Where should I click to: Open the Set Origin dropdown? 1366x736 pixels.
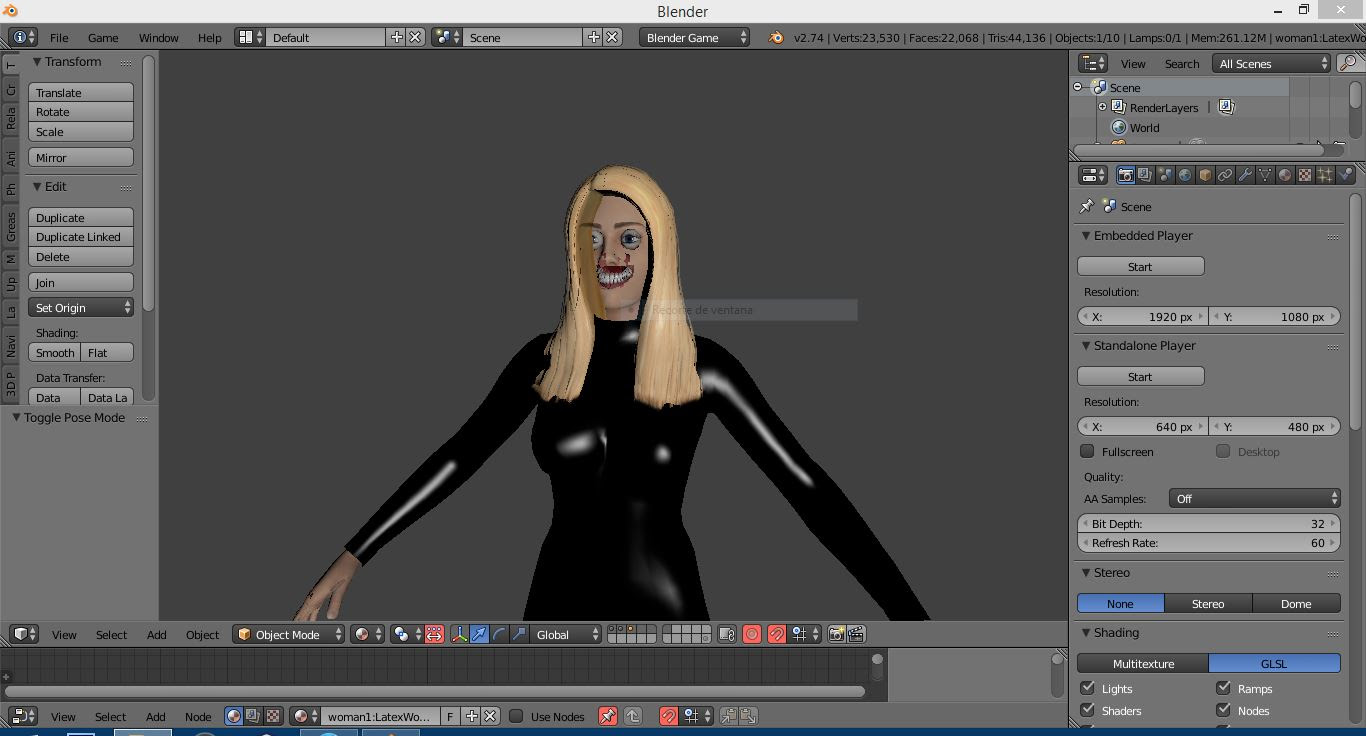pos(81,307)
